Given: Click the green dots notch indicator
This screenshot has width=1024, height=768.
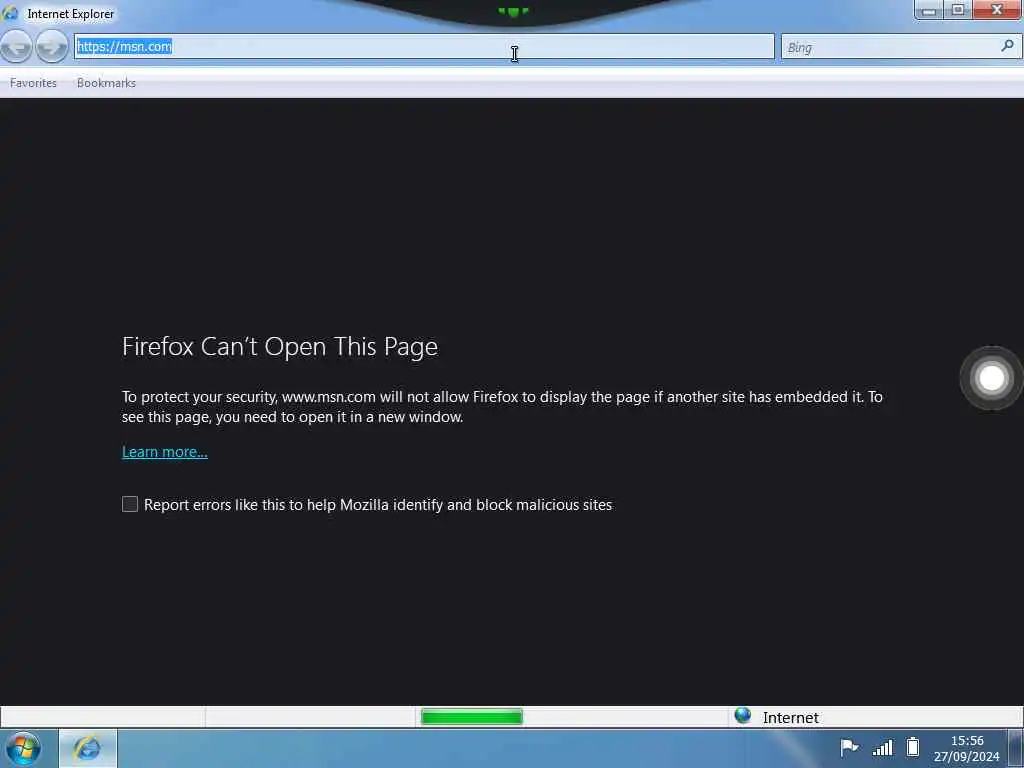Looking at the screenshot, I should coord(513,11).
